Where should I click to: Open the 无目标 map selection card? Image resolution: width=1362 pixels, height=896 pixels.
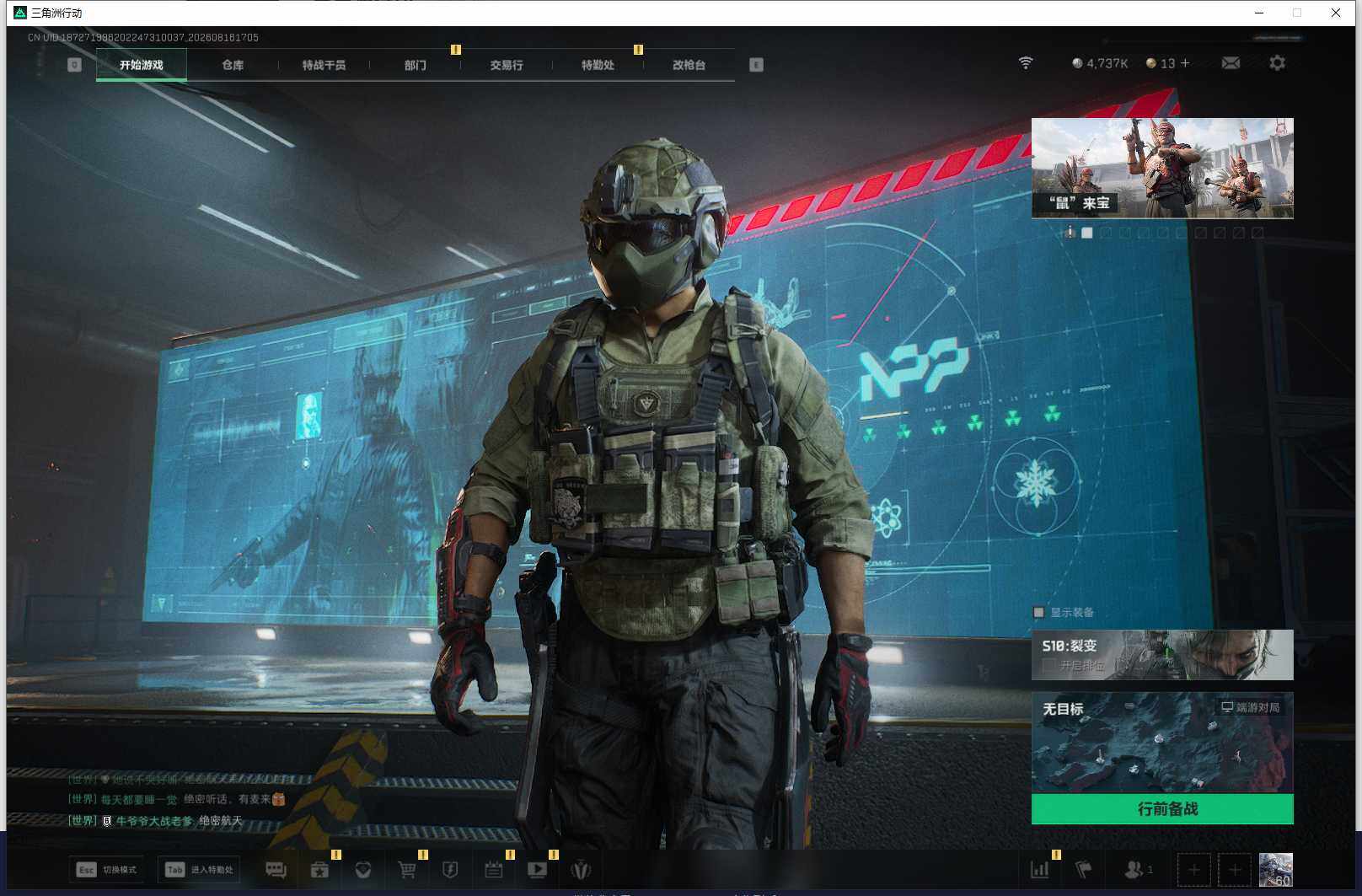1162,743
